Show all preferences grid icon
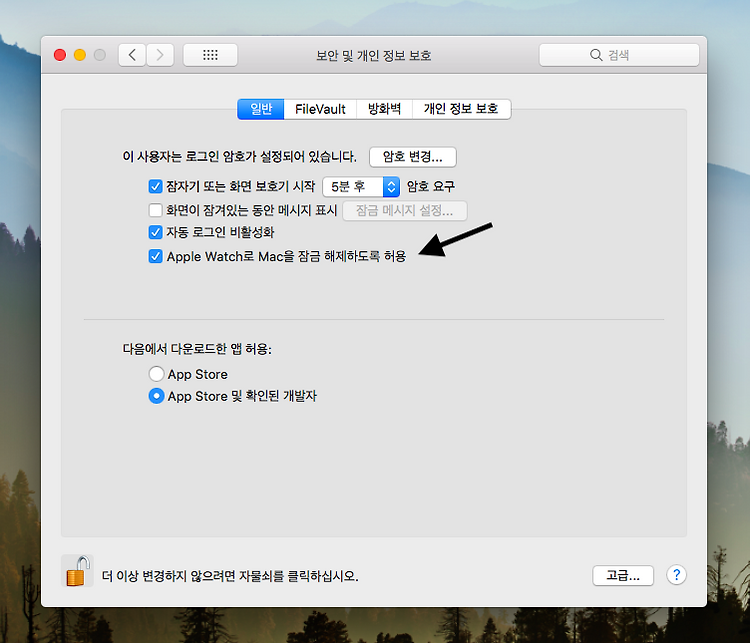This screenshot has height=643, width=750. click(x=210, y=55)
